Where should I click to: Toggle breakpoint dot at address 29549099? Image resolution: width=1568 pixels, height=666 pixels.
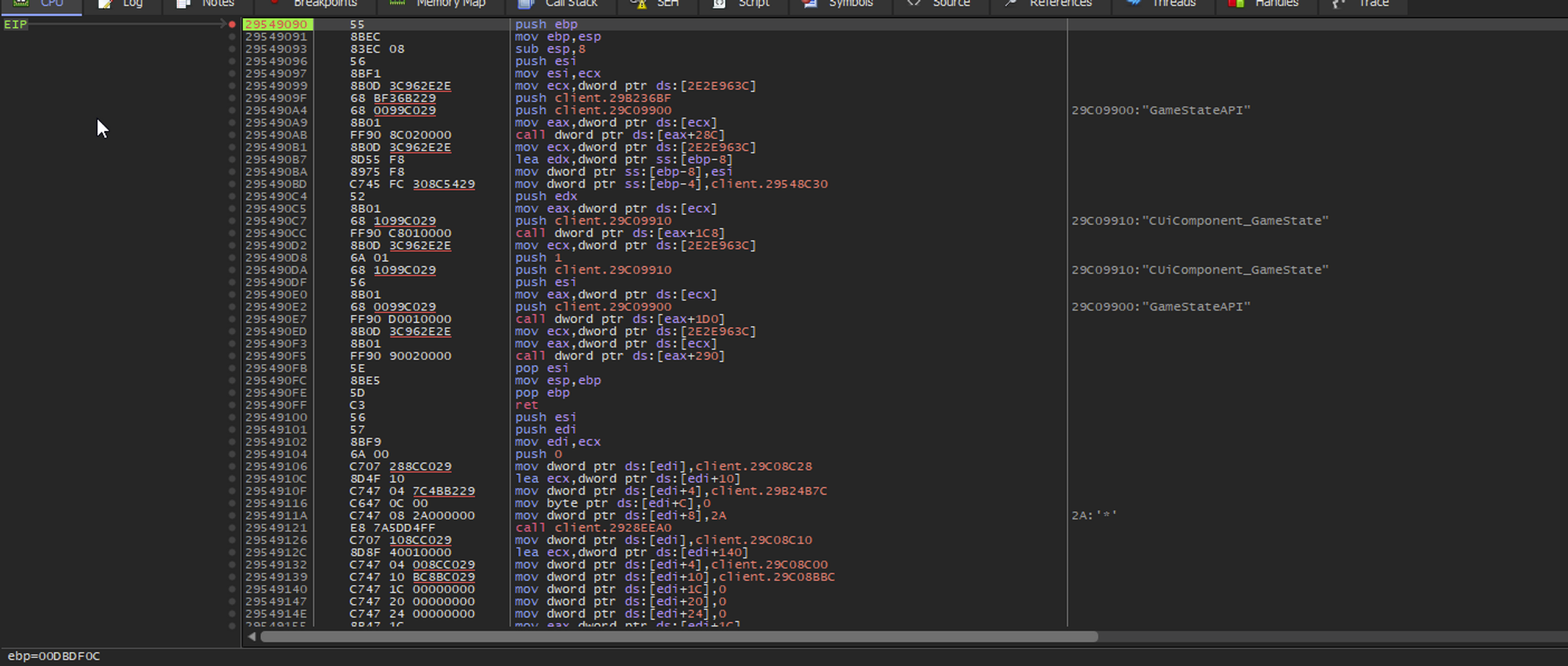[232, 86]
